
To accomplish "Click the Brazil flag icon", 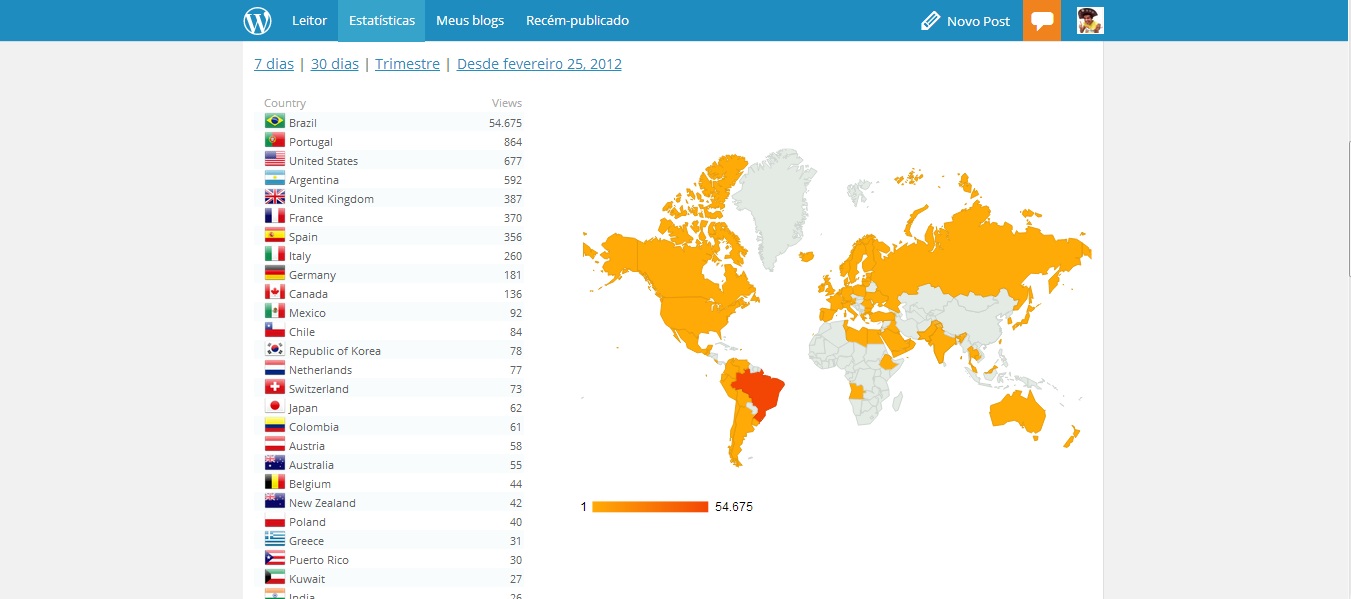I will (275, 122).
